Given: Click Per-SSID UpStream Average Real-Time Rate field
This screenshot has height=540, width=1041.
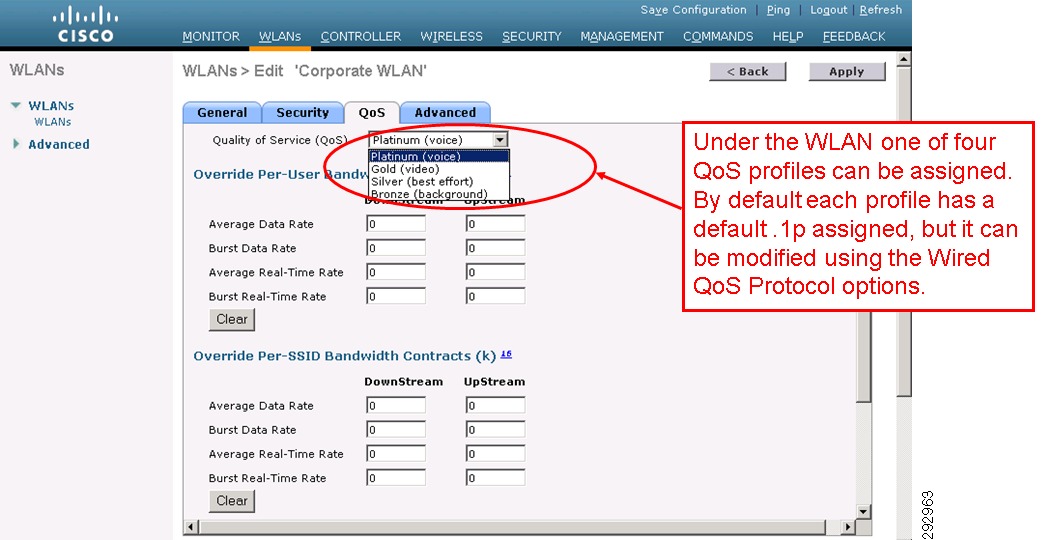Looking at the screenshot, I should pyautogui.click(x=495, y=453).
